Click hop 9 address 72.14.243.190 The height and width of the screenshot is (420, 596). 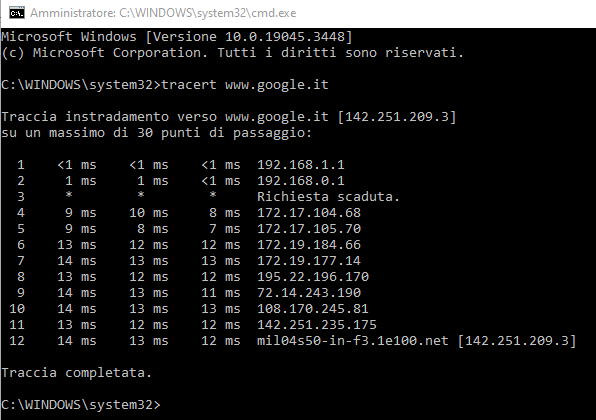[309, 293]
